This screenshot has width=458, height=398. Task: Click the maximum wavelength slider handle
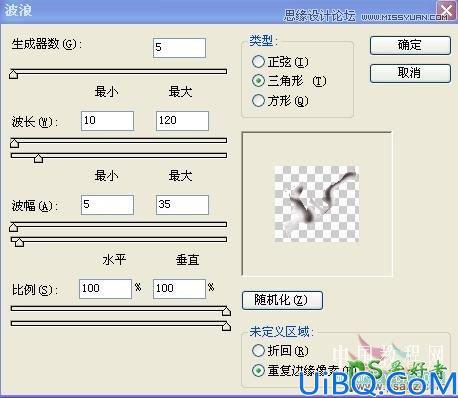[39, 158]
